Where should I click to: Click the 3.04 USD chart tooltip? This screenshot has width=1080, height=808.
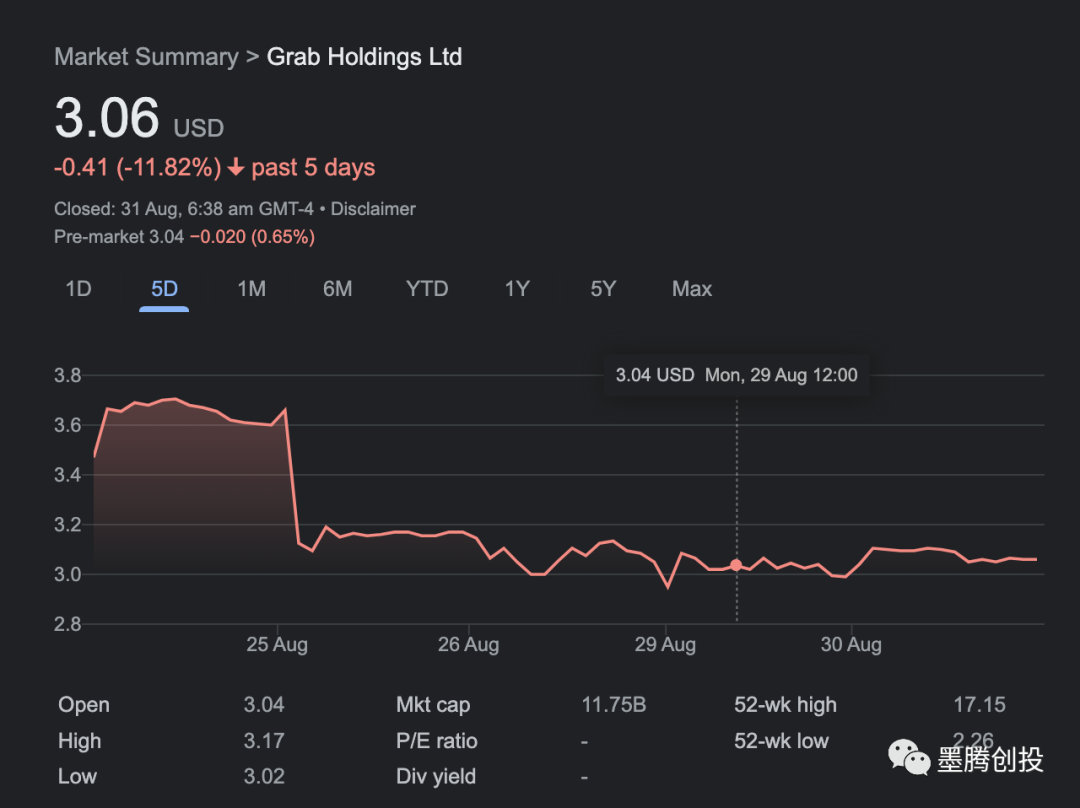736,375
